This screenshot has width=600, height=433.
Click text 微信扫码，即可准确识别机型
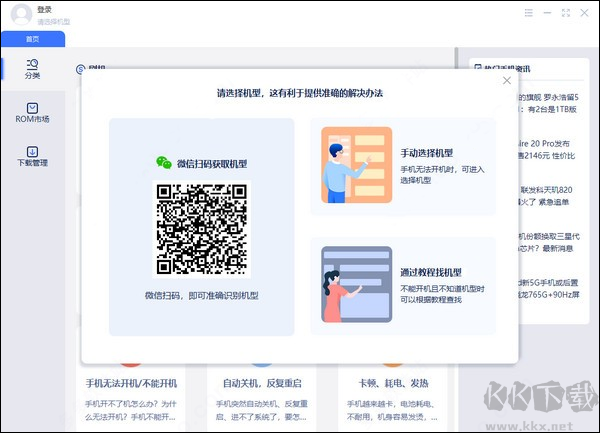click(202, 295)
